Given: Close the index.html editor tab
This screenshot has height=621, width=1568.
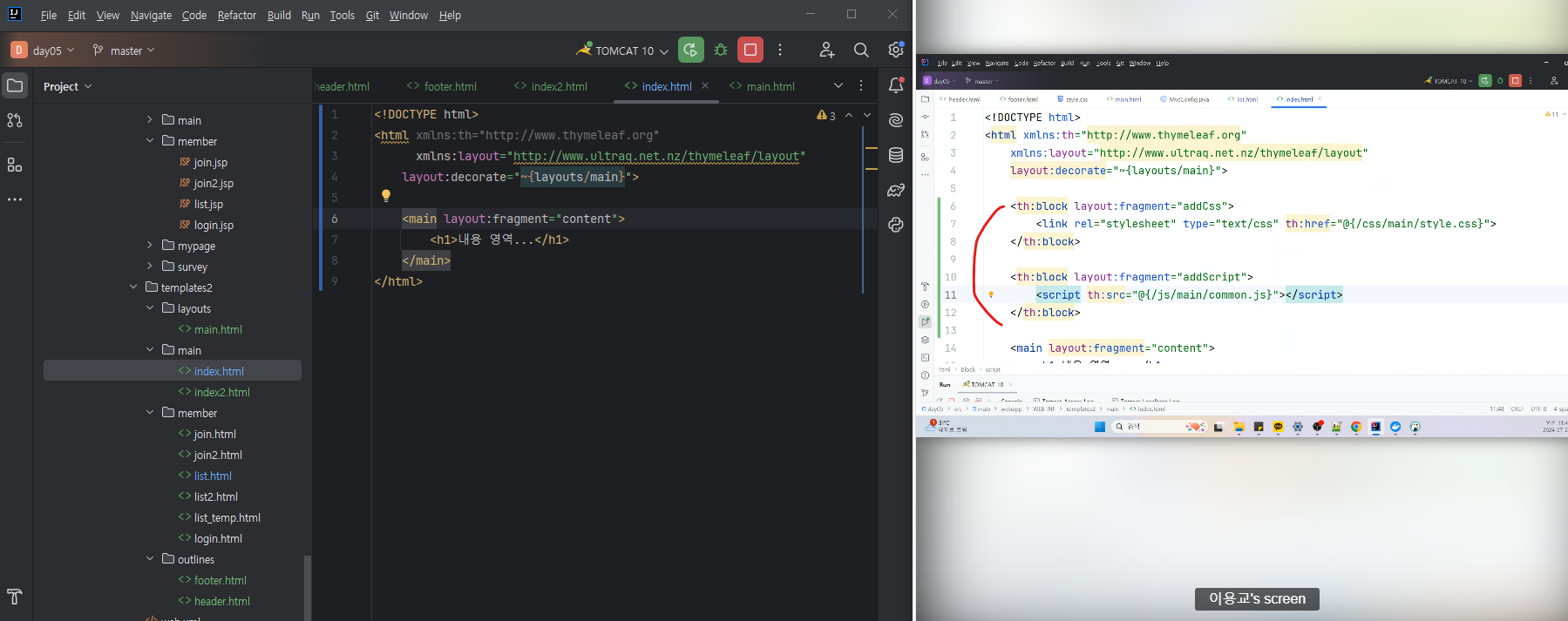Looking at the screenshot, I should (705, 85).
